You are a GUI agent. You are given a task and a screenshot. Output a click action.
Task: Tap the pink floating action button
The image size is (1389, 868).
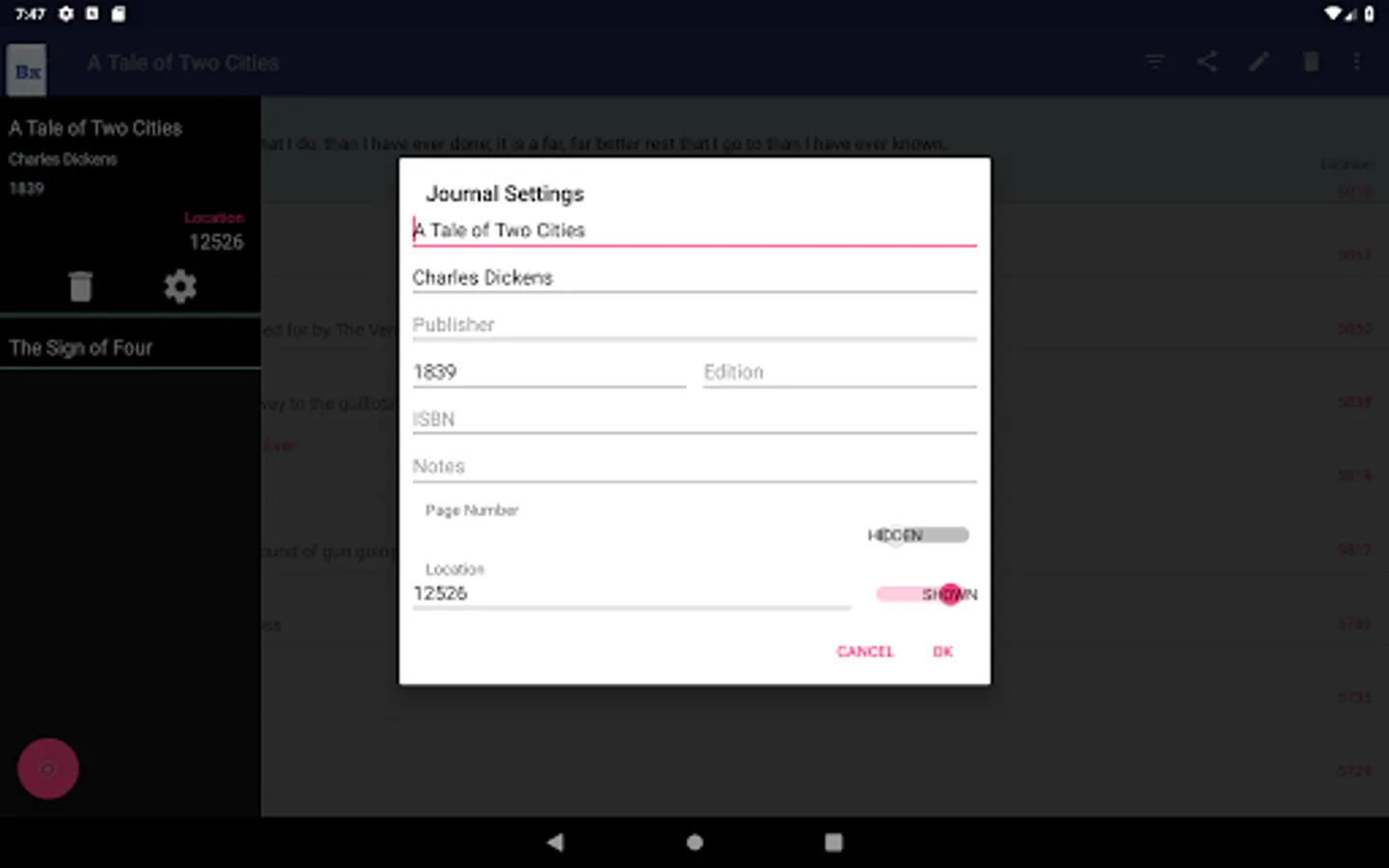48,769
